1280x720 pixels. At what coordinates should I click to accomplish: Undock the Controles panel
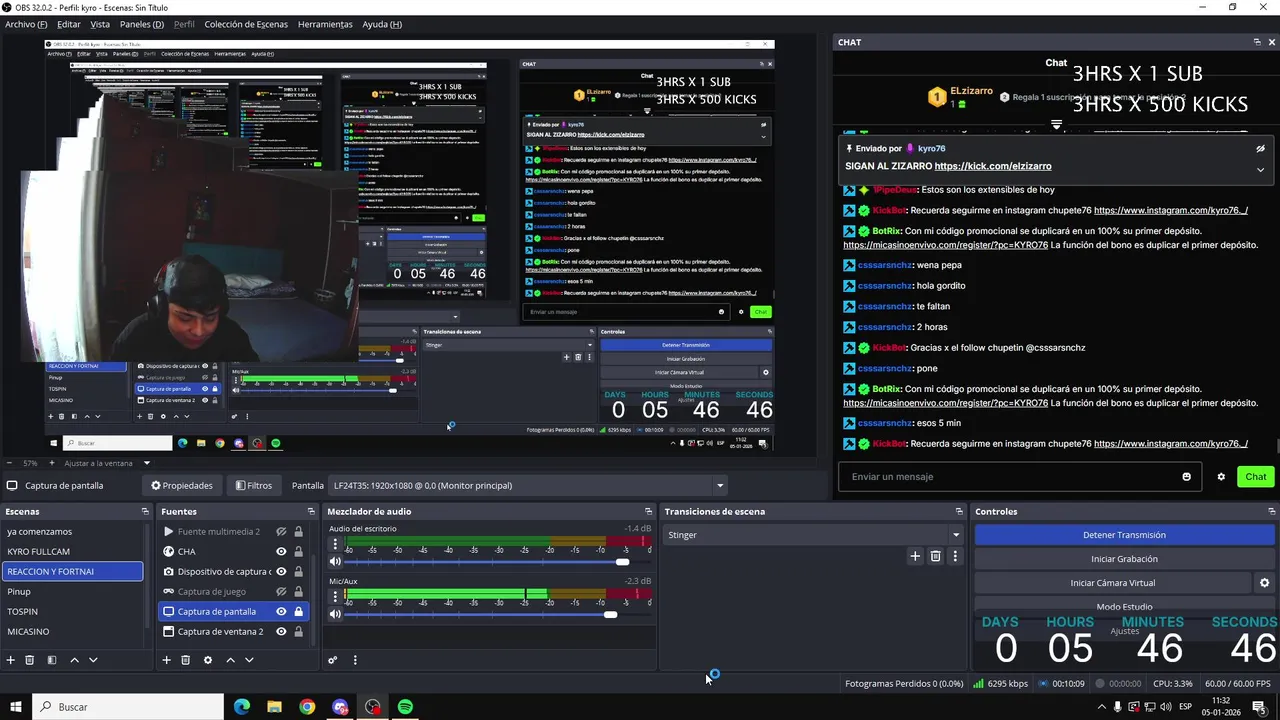click(x=1270, y=511)
